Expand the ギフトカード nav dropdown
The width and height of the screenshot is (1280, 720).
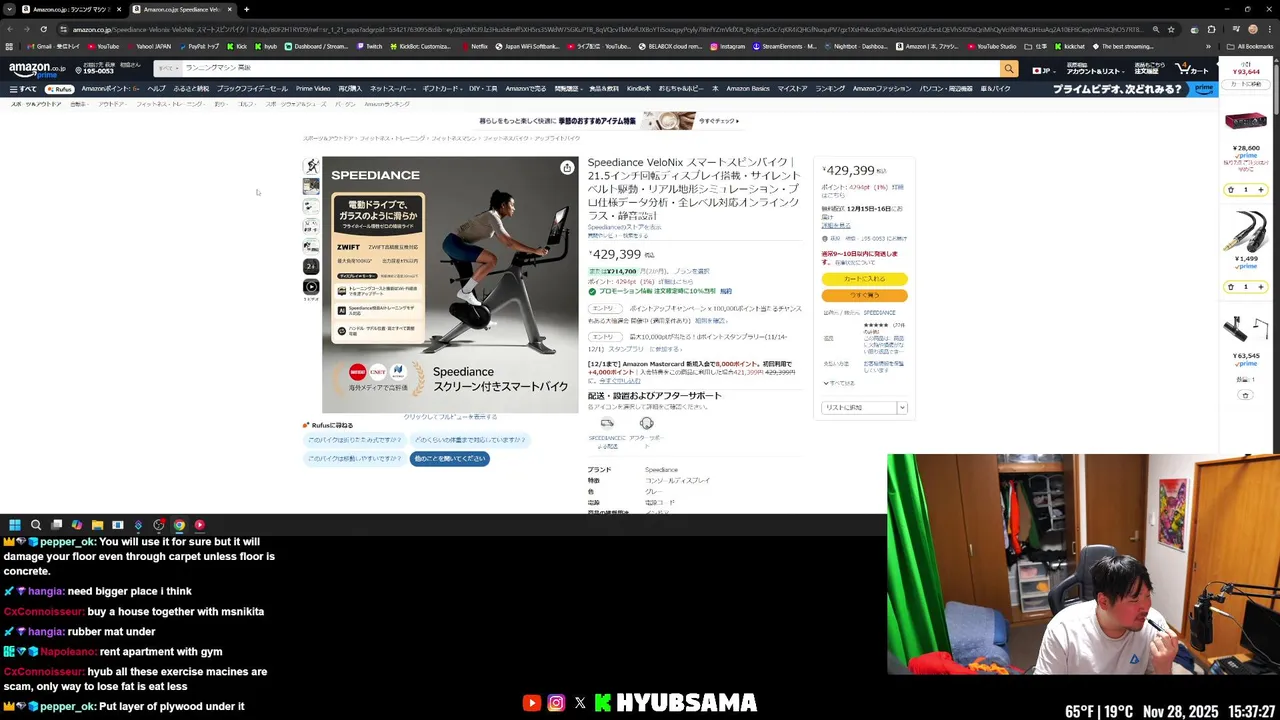tap(442, 89)
